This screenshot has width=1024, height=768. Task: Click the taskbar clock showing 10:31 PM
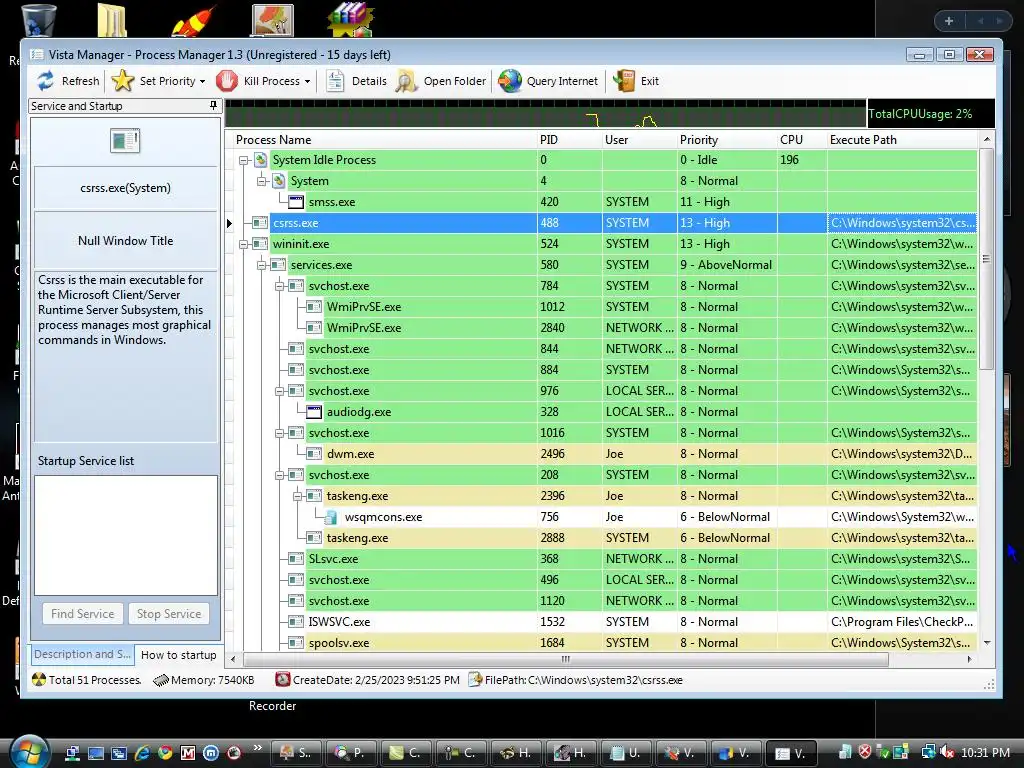click(x=985, y=752)
